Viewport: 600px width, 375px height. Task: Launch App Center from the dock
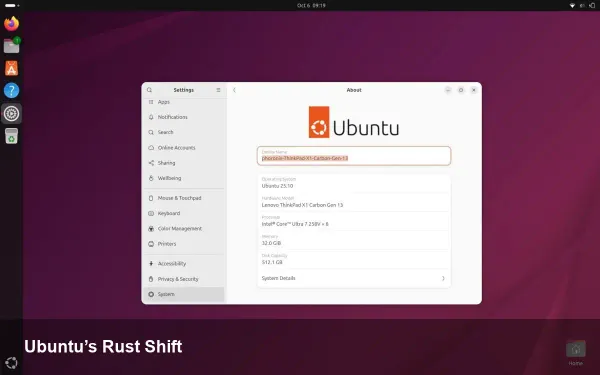click(11, 68)
